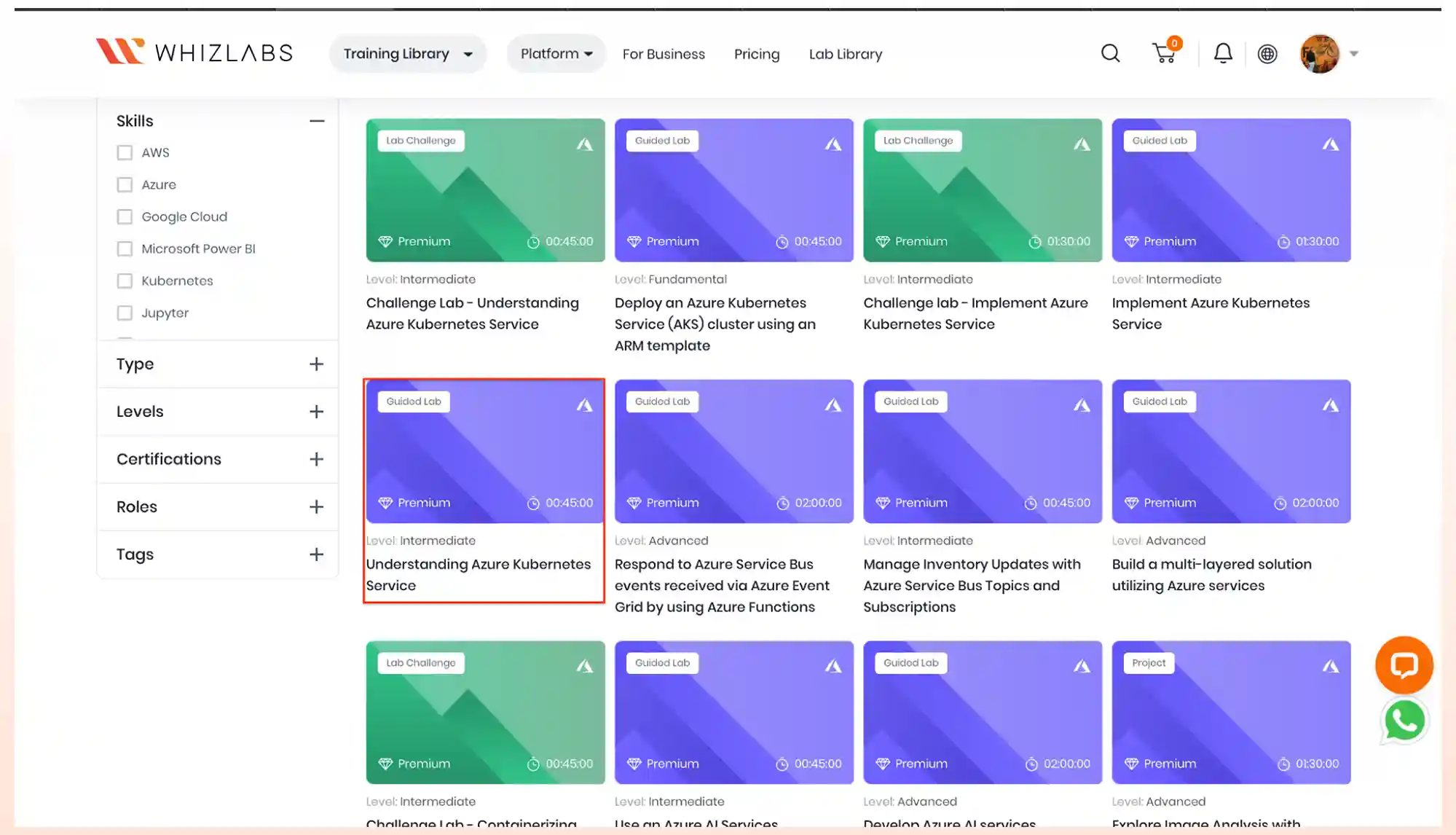1456x835 pixels.
Task: Open Implement Azure Kubernetes Service lab title
Action: 1211,313
